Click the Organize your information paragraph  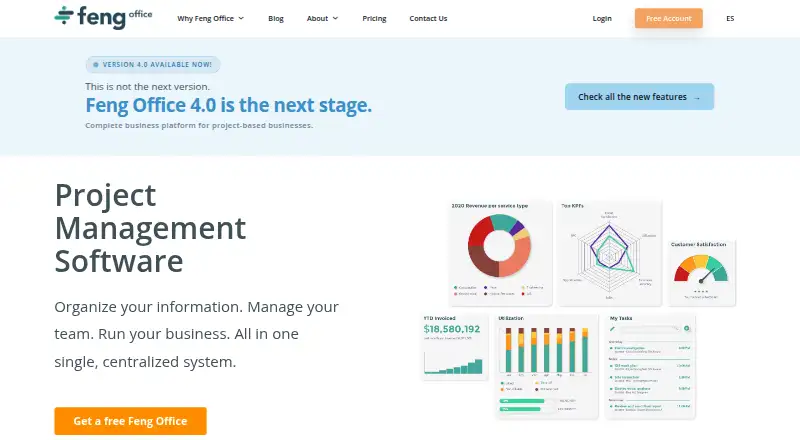(196, 334)
